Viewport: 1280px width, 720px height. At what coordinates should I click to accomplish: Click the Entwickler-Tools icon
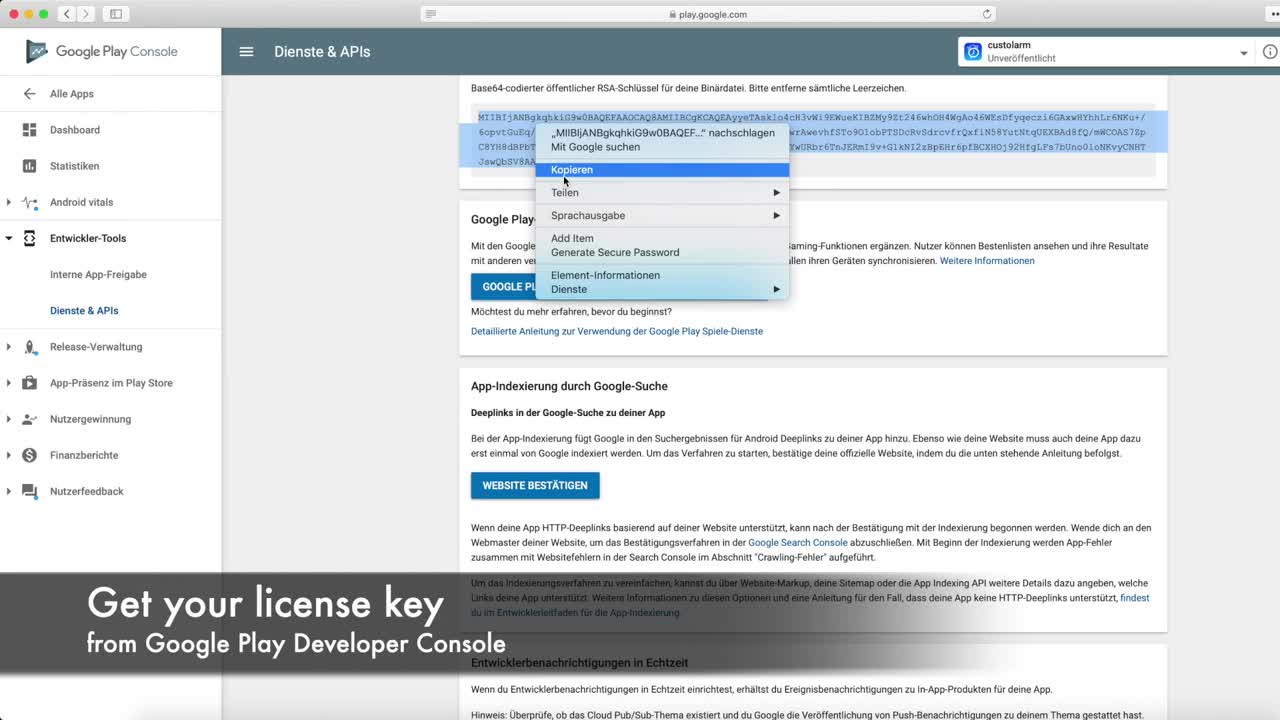click(29, 238)
